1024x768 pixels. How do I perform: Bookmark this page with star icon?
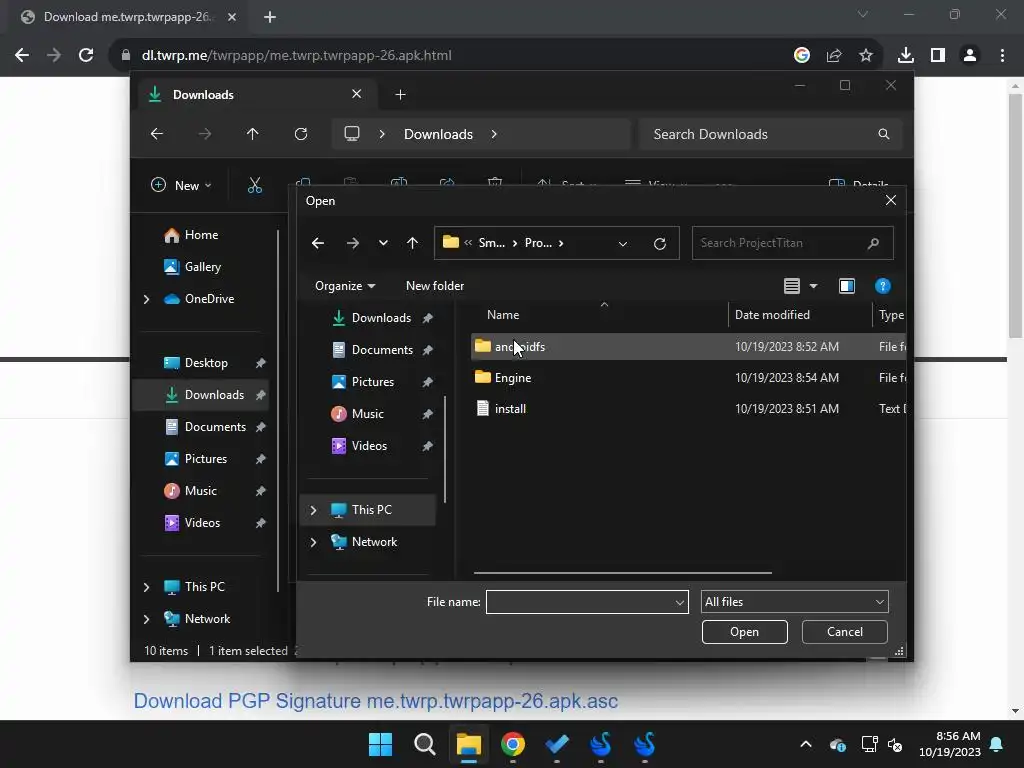(x=866, y=56)
